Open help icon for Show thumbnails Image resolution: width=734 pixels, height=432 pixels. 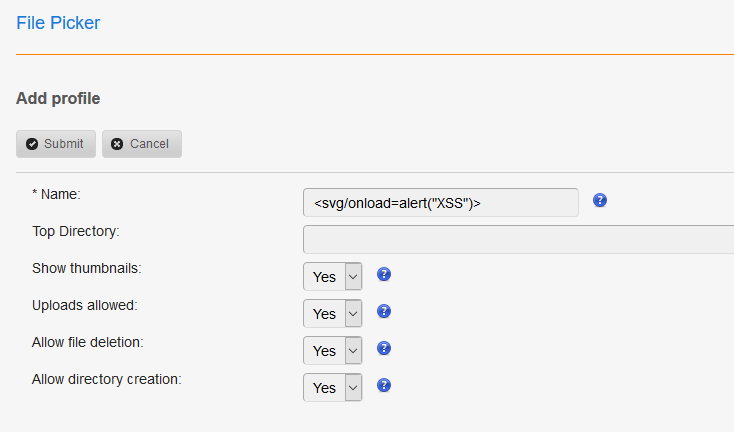click(x=384, y=274)
